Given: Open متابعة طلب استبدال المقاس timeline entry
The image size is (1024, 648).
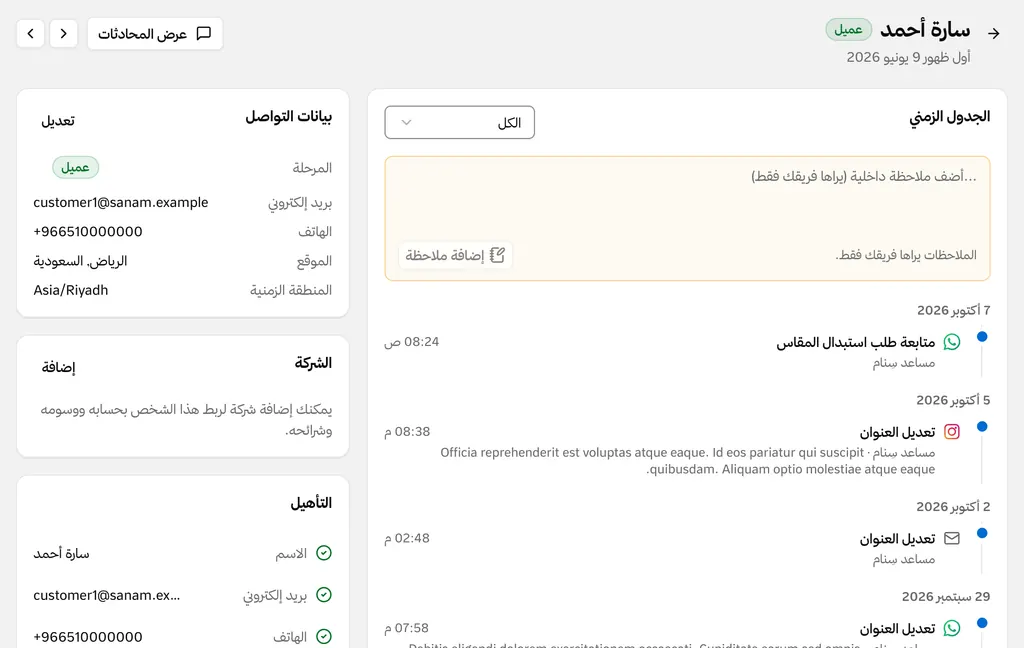Looking at the screenshot, I should 856,342.
